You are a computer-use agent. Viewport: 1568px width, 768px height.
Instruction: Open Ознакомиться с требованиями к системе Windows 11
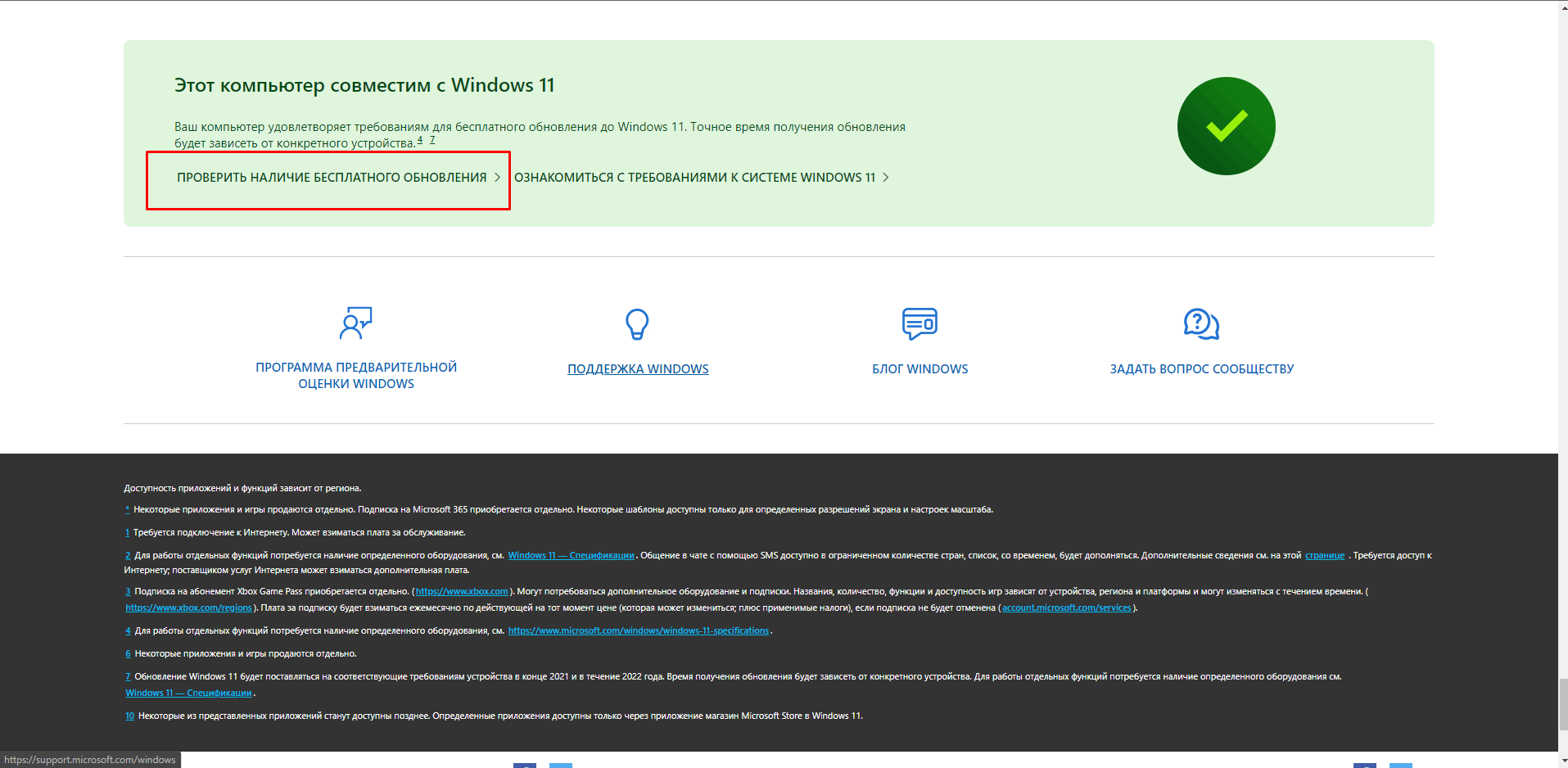(x=702, y=178)
